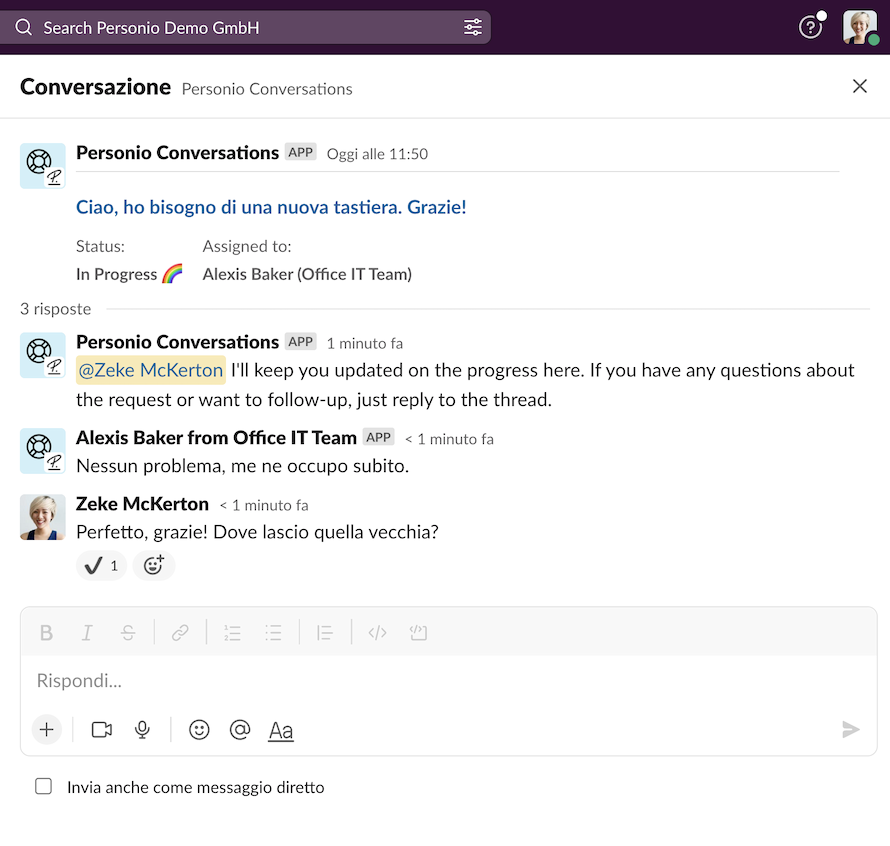Screen dimensions: 890x846
Task: Open the Personio Conversations app avatar at 11:50
Action: click(x=43, y=166)
